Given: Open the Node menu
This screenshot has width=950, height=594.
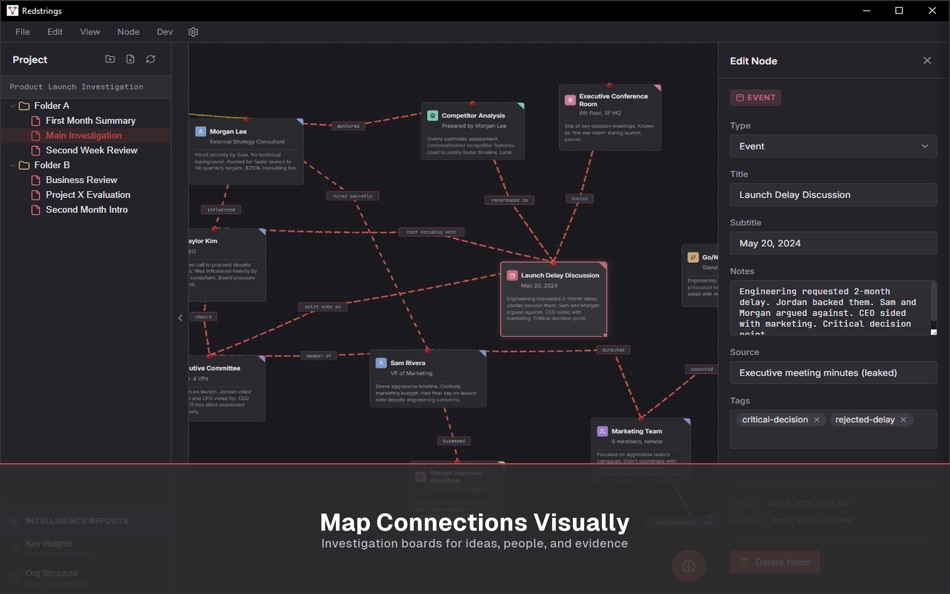Looking at the screenshot, I should pyautogui.click(x=128, y=31).
